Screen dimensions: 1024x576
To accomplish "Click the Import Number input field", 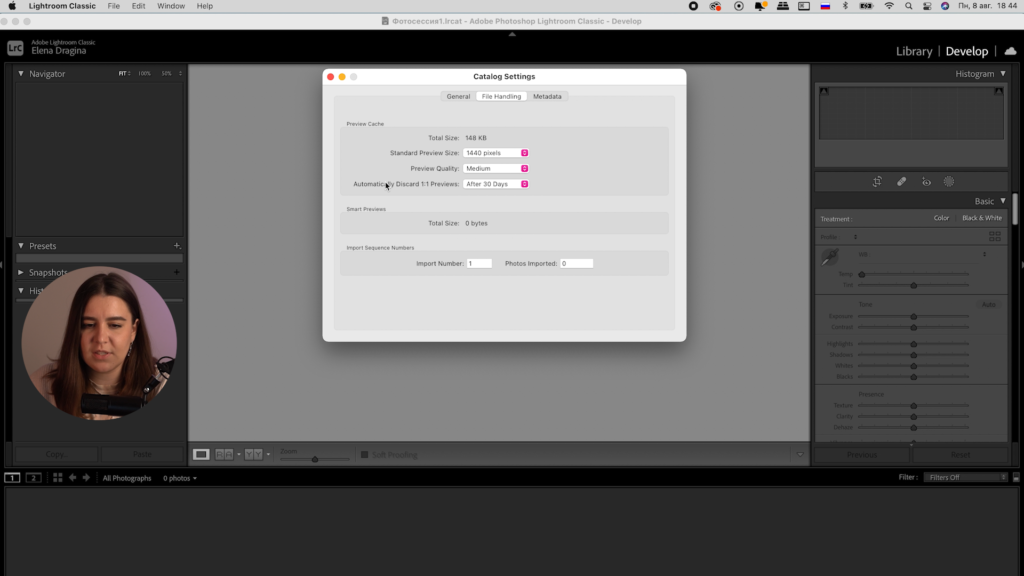I will pyautogui.click(x=479, y=264).
